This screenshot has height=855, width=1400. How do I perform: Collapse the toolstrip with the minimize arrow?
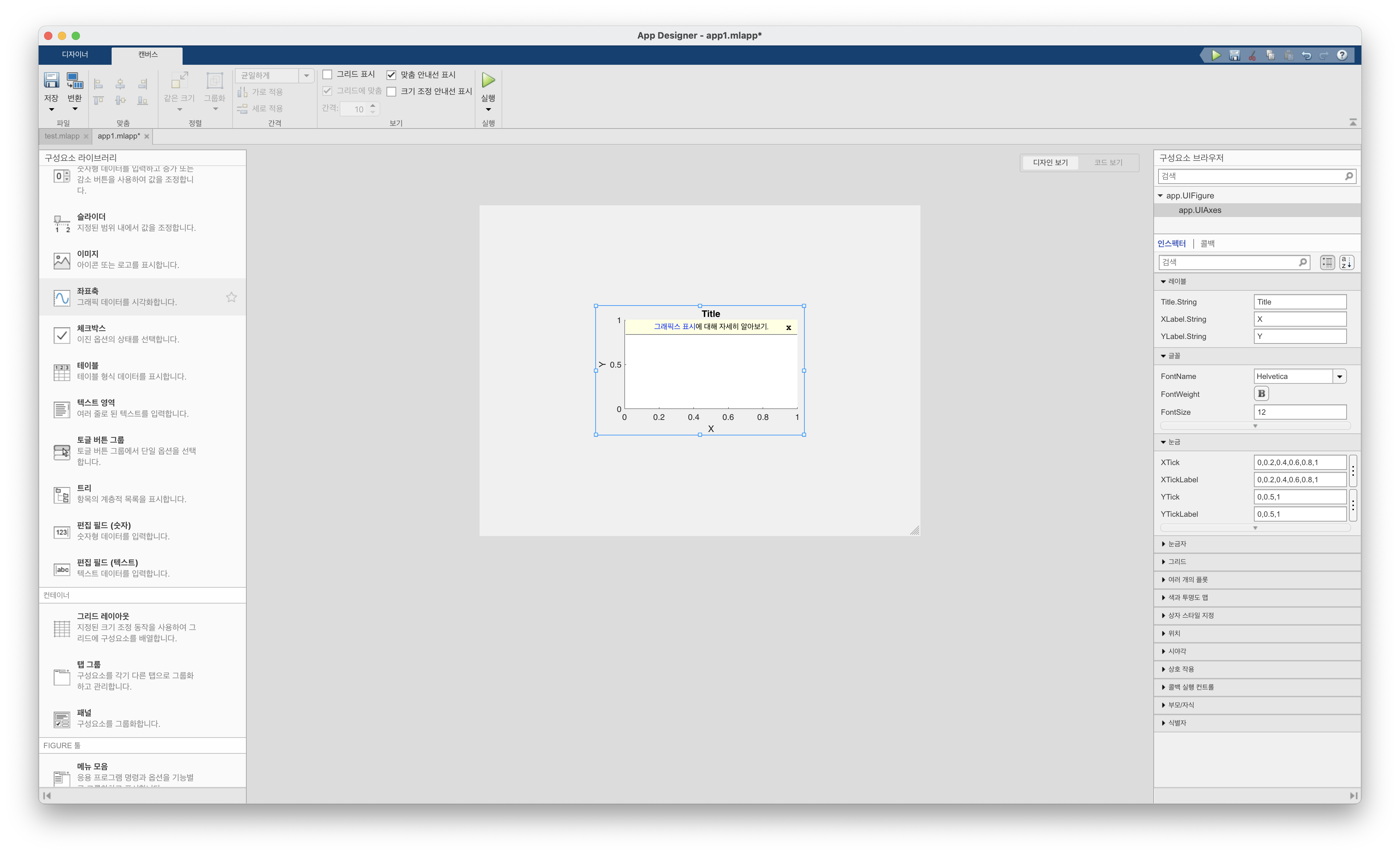[x=1353, y=122]
